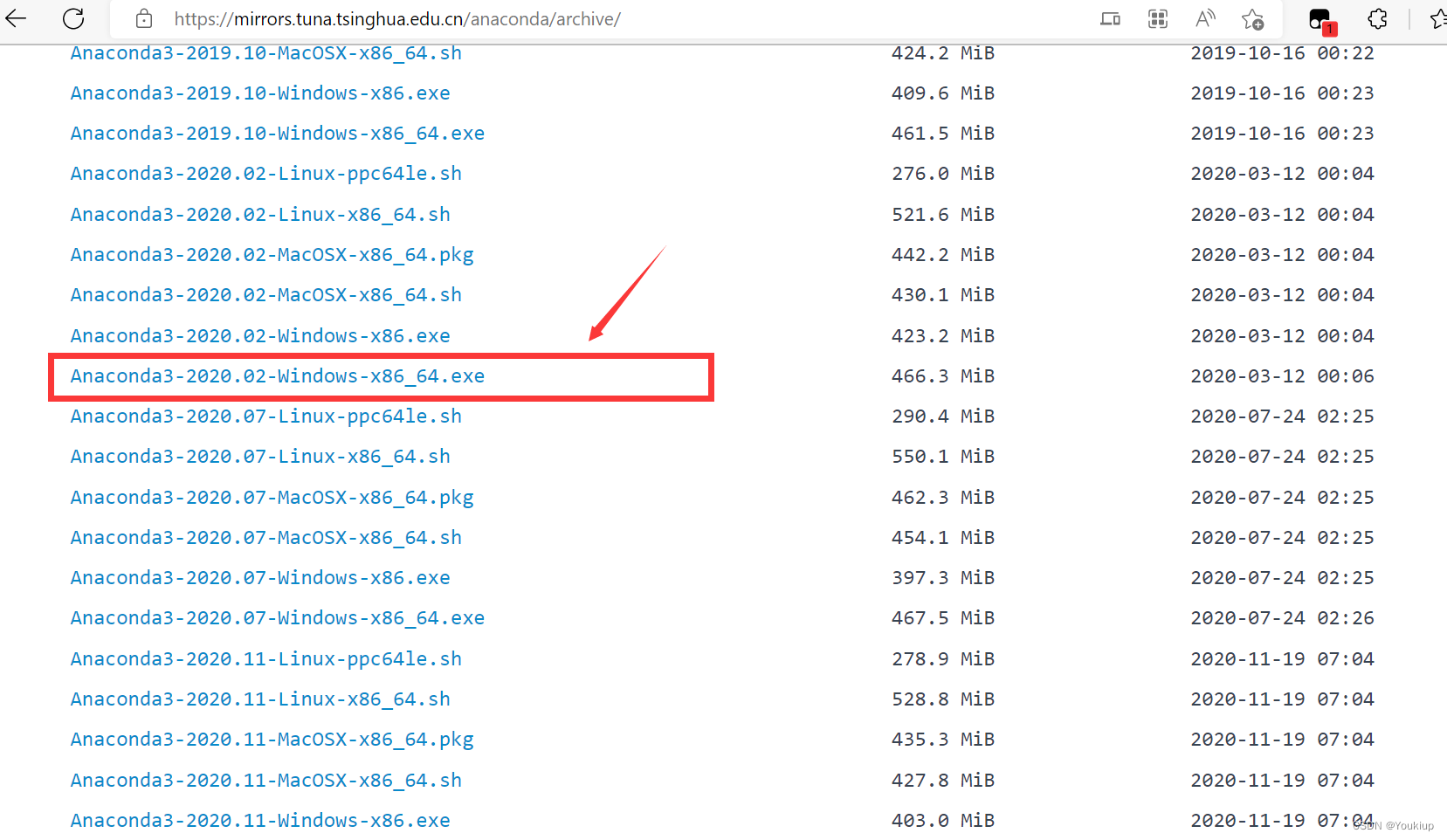Viewport: 1447px width, 840px height.
Task: Activate the Read aloud icon
Action: pyautogui.click(x=1205, y=18)
